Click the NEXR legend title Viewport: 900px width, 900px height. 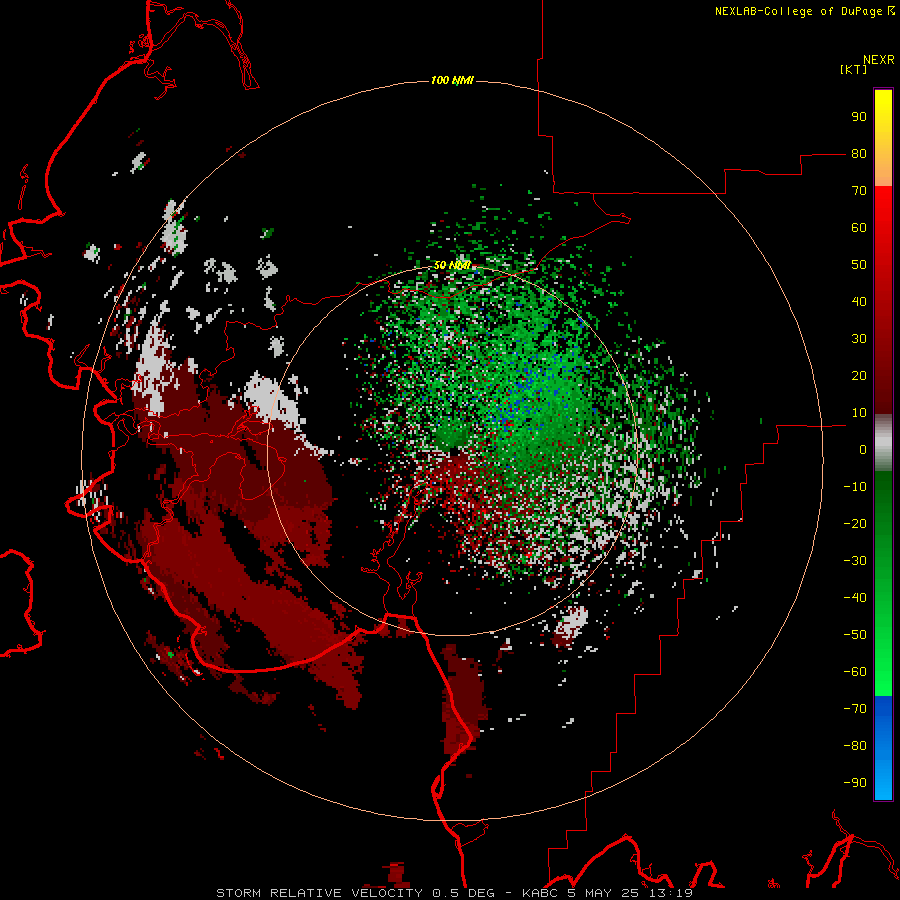coord(879,60)
